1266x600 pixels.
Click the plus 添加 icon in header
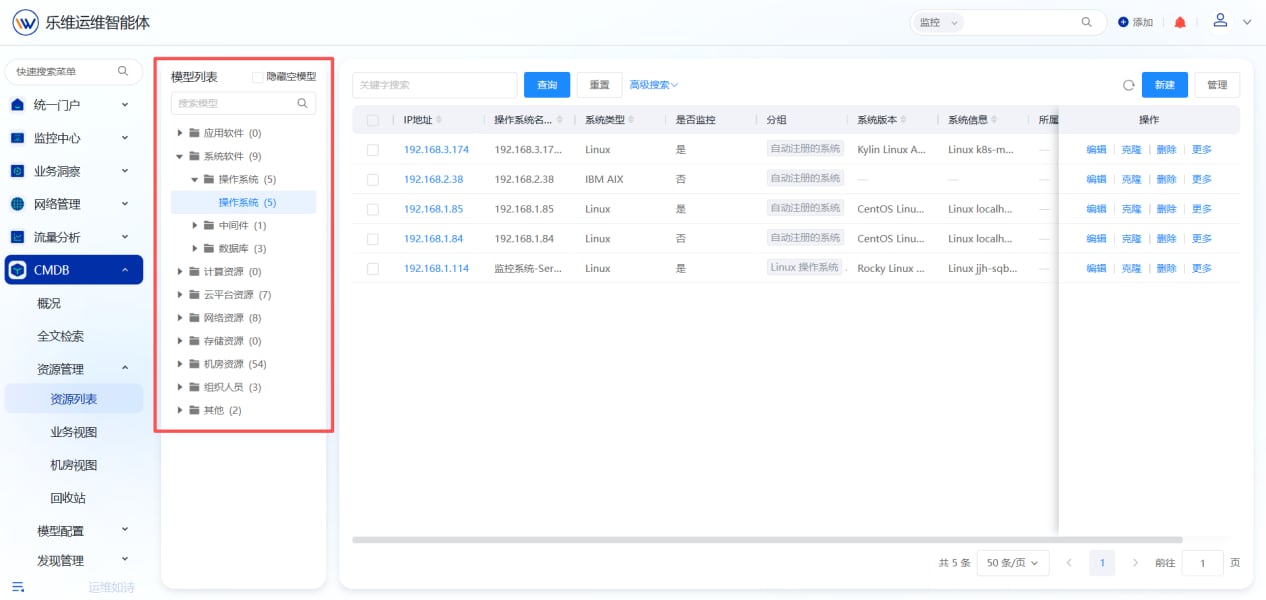coord(1123,22)
